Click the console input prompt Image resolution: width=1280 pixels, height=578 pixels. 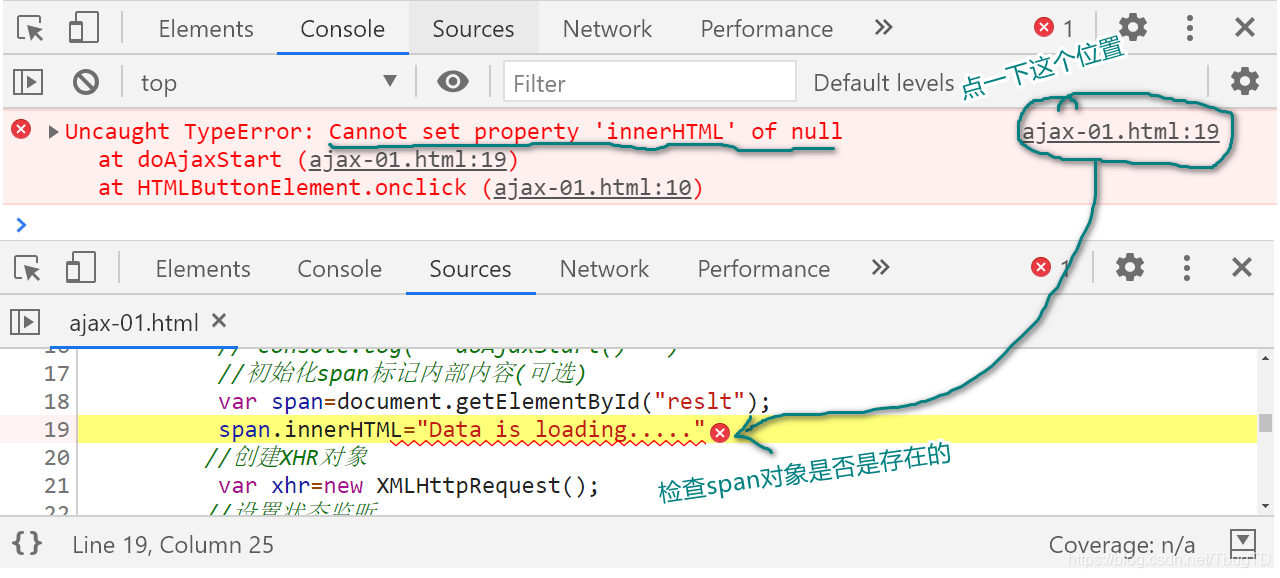[x=640, y=223]
